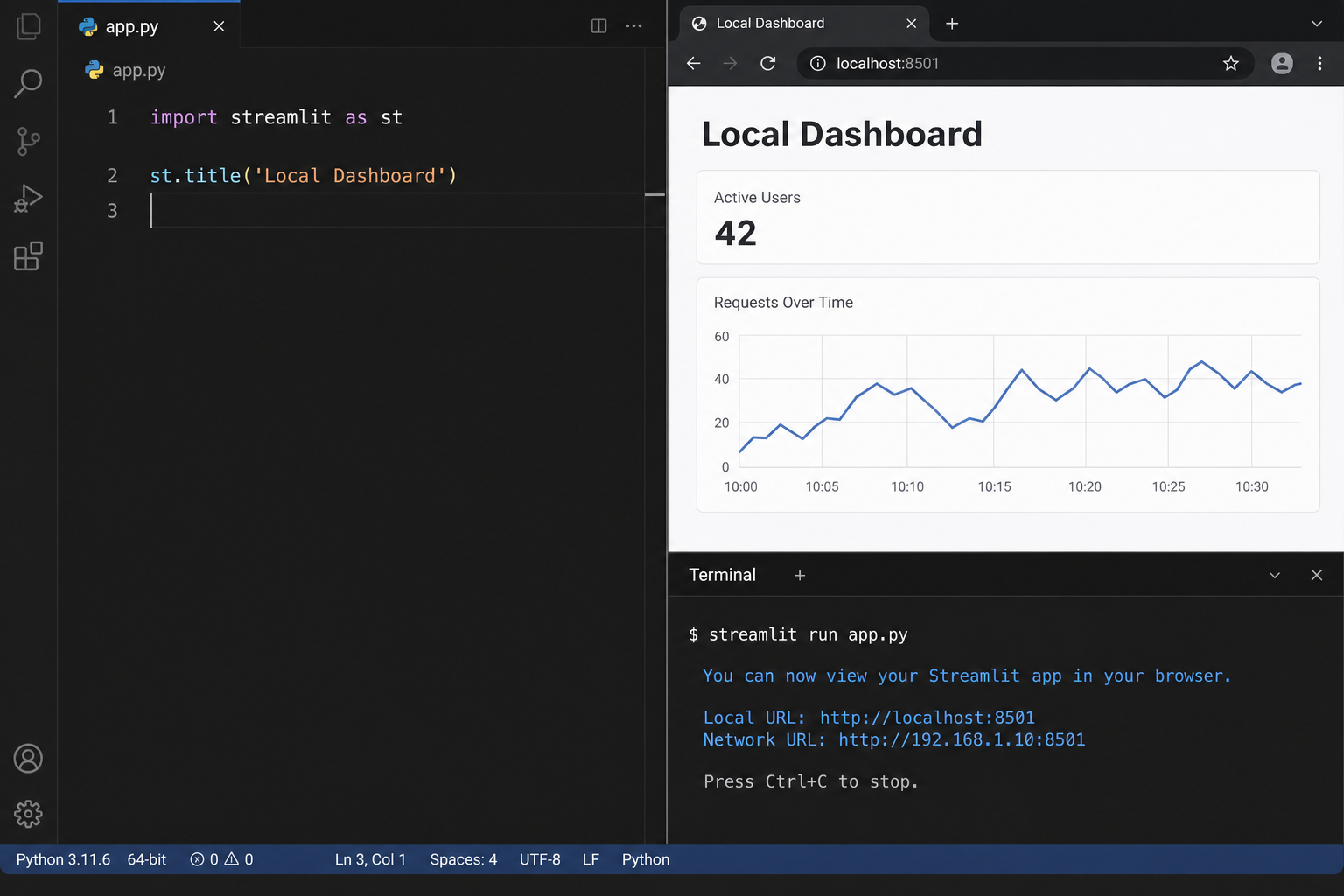Screen dimensions: 1344x896
Task: Open the Run and Debug icon
Action: point(28,199)
